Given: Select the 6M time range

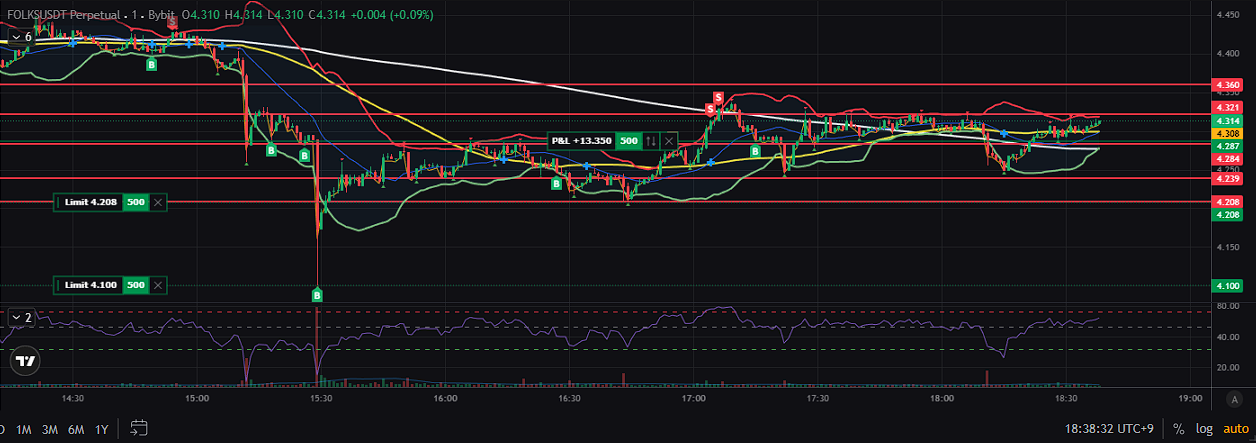Looking at the screenshot, I should [x=75, y=429].
